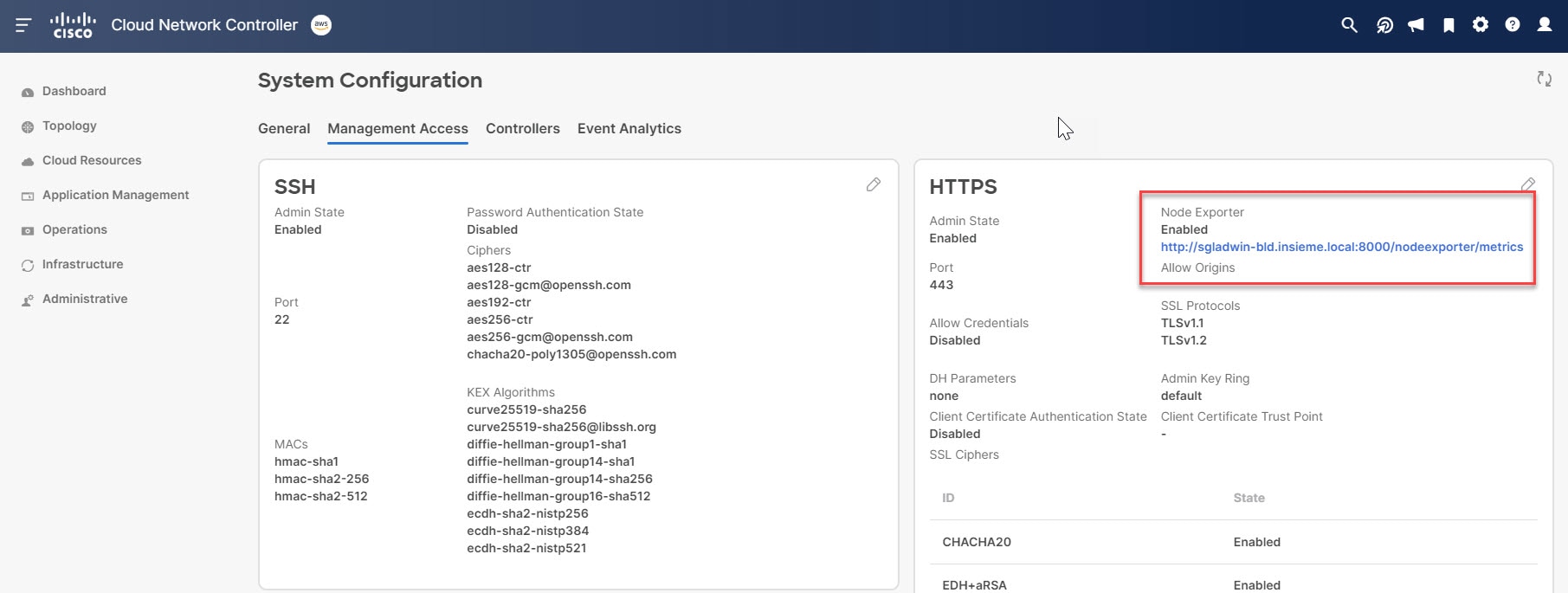The width and height of the screenshot is (1568, 593).
Task: Expand the Infrastructure sidebar section
Action: 82,264
